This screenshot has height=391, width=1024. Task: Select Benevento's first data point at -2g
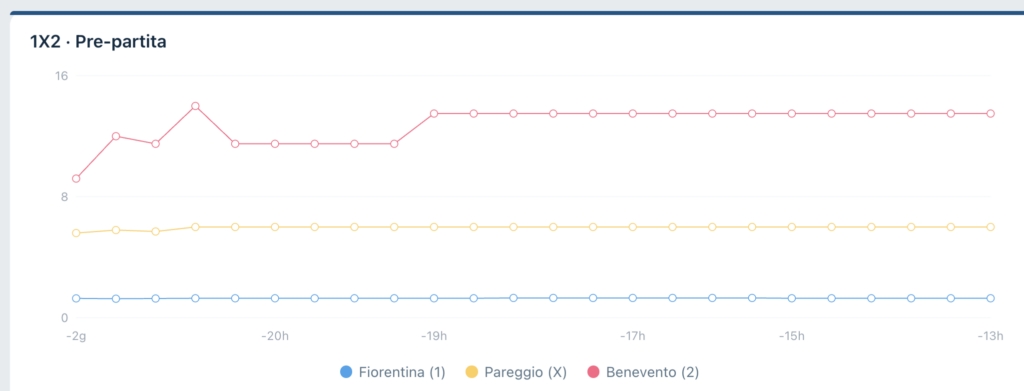coord(76,178)
